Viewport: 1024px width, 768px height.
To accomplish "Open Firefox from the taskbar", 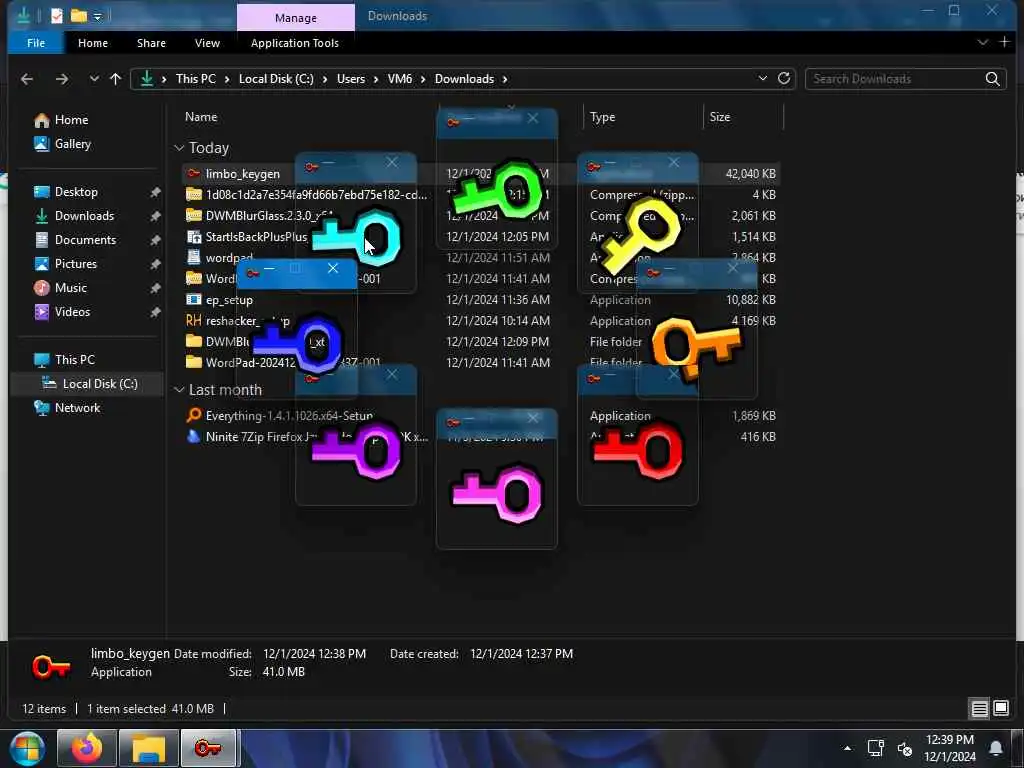I will coord(87,748).
